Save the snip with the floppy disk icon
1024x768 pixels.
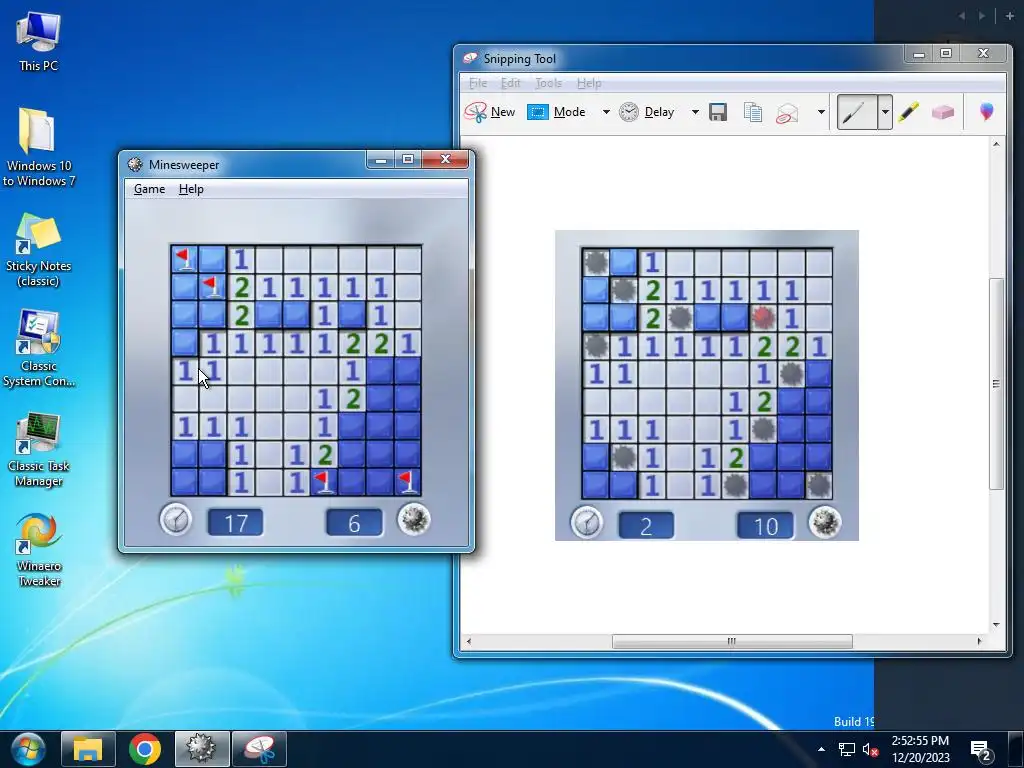tap(718, 112)
